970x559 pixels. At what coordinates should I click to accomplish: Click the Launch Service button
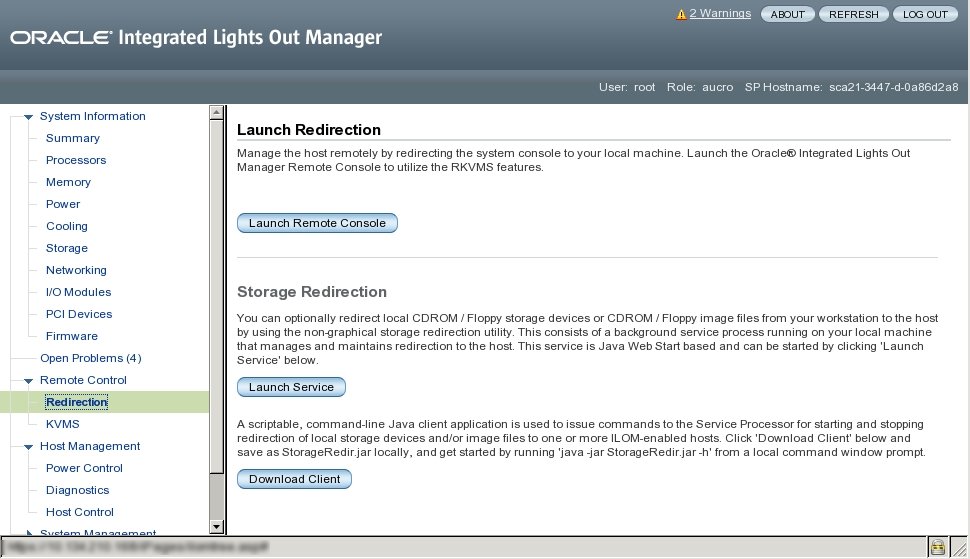[291, 387]
